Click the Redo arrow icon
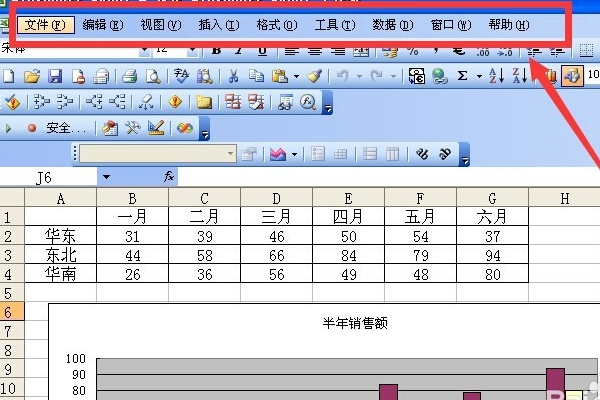 [377, 76]
